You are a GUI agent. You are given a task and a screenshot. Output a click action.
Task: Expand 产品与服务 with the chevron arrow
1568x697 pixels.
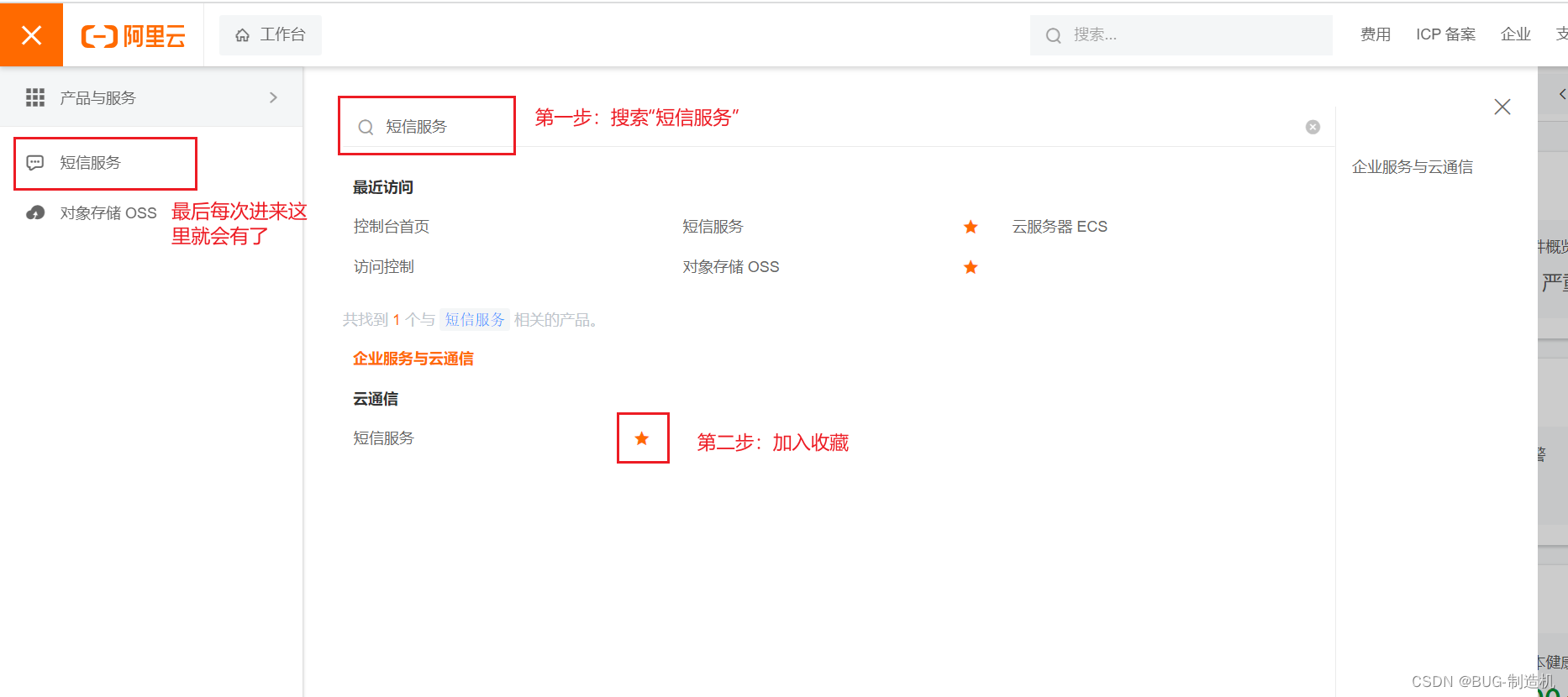coord(273,97)
